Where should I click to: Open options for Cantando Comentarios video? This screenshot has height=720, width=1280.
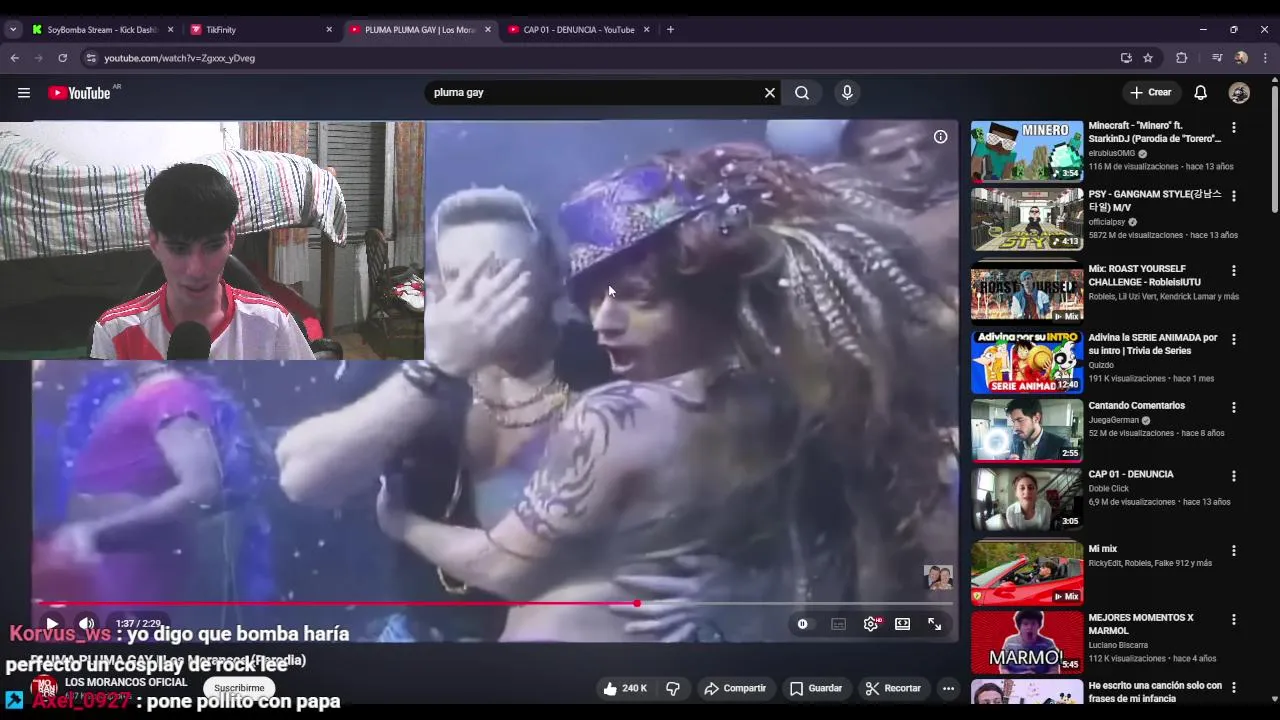click(1234, 408)
